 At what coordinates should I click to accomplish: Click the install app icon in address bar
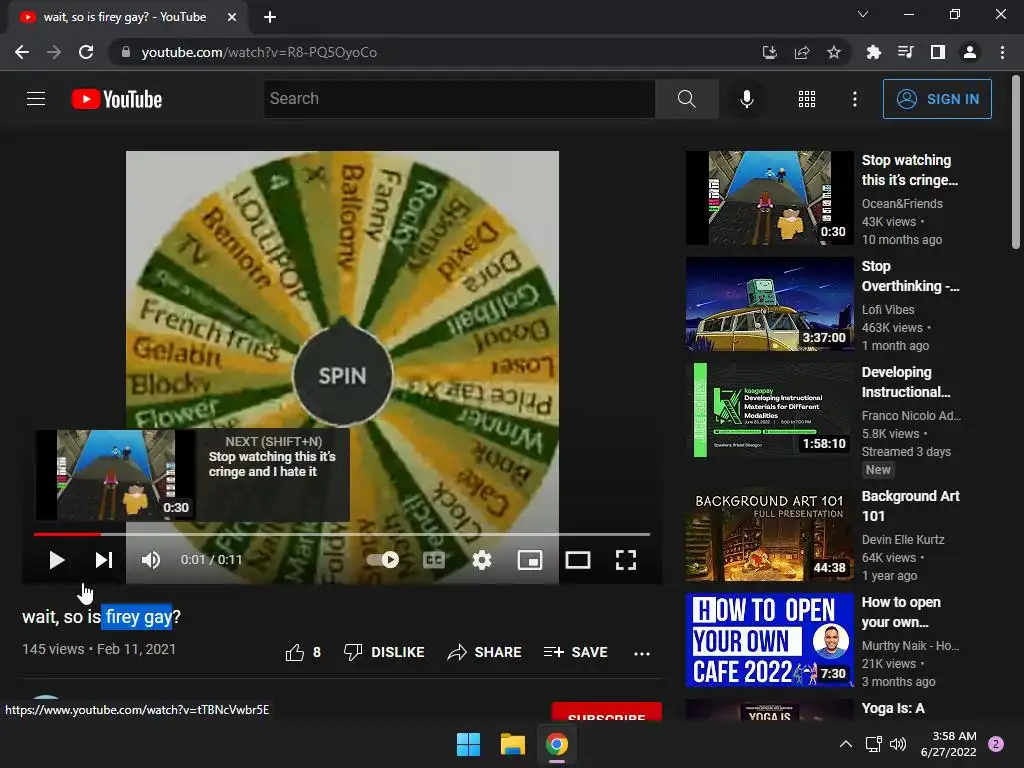[x=769, y=52]
